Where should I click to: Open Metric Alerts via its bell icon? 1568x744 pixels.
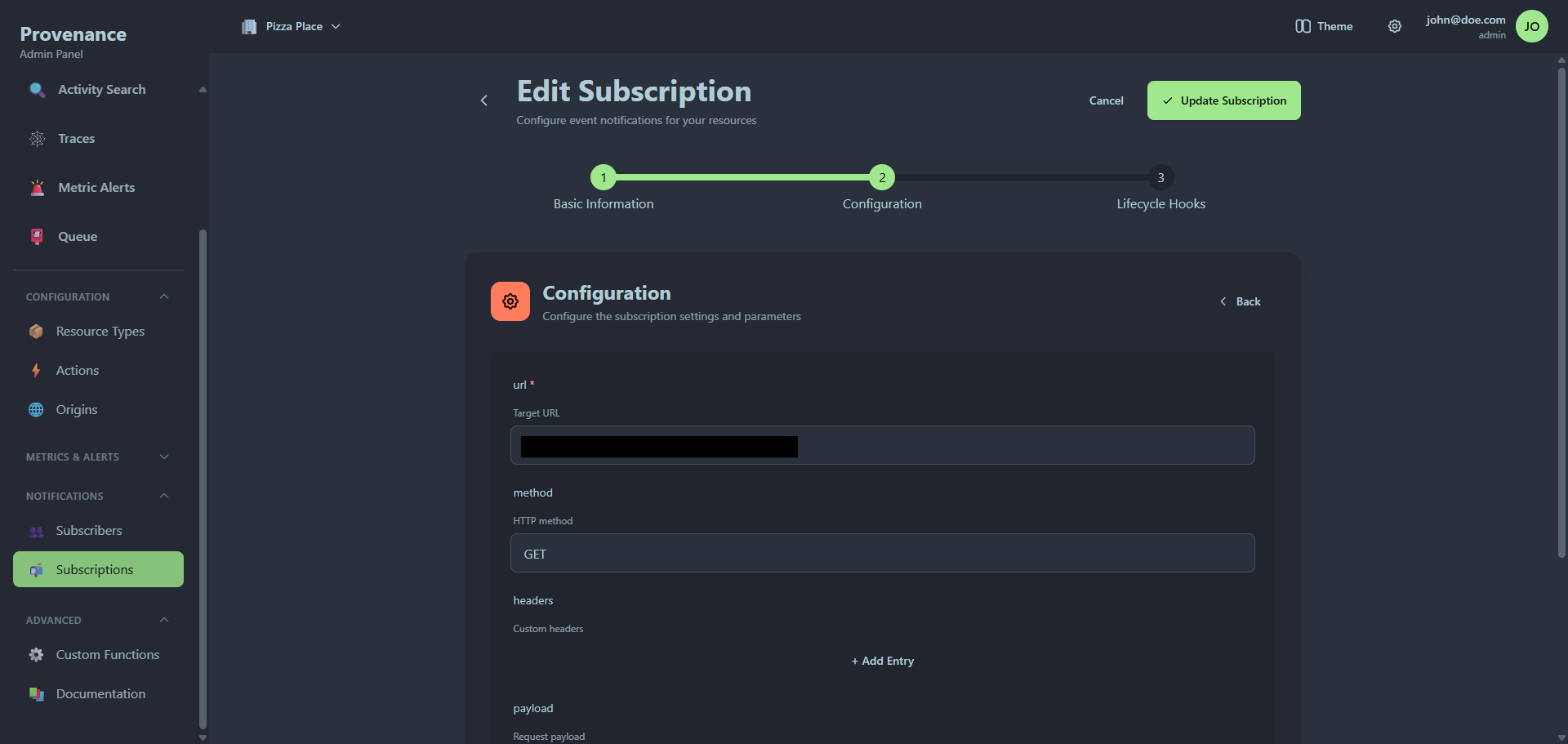(x=37, y=187)
